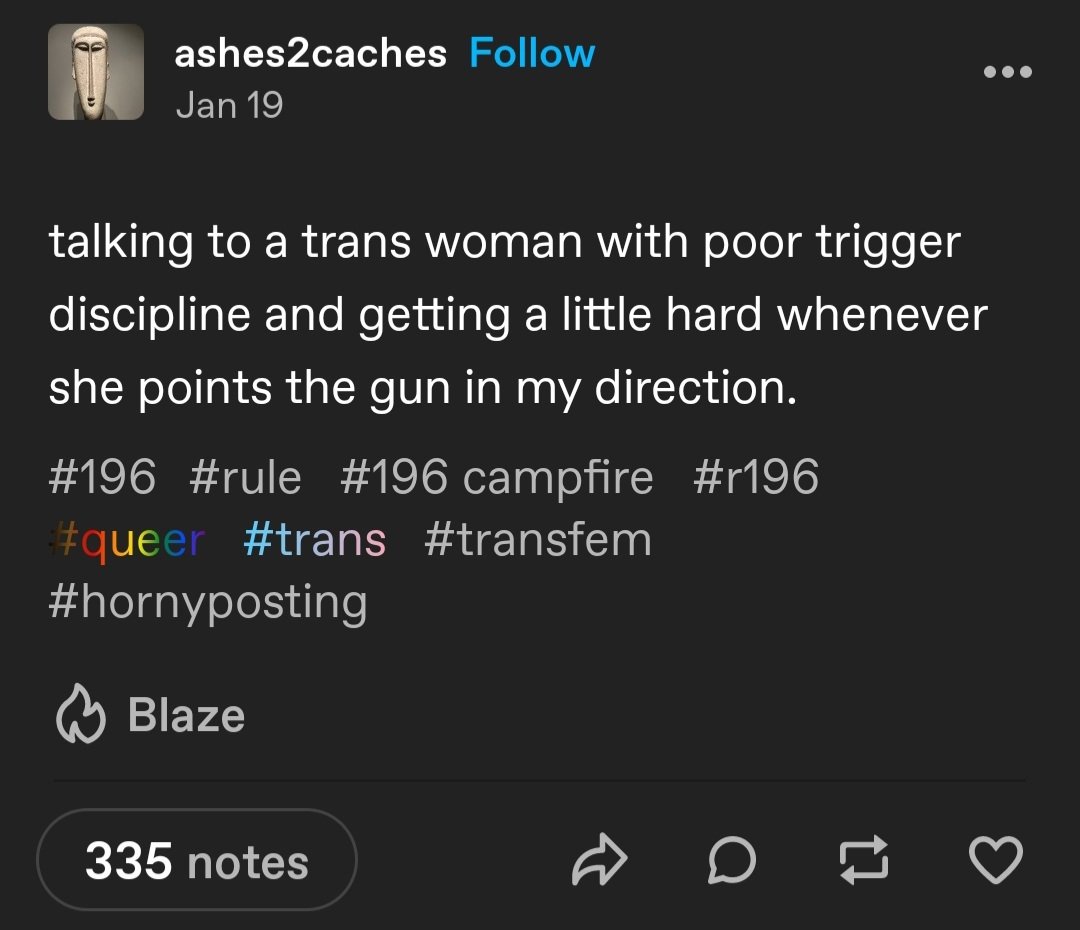The height and width of the screenshot is (930, 1080).
Task: Follow the ashes2caches blog
Action: [532, 53]
